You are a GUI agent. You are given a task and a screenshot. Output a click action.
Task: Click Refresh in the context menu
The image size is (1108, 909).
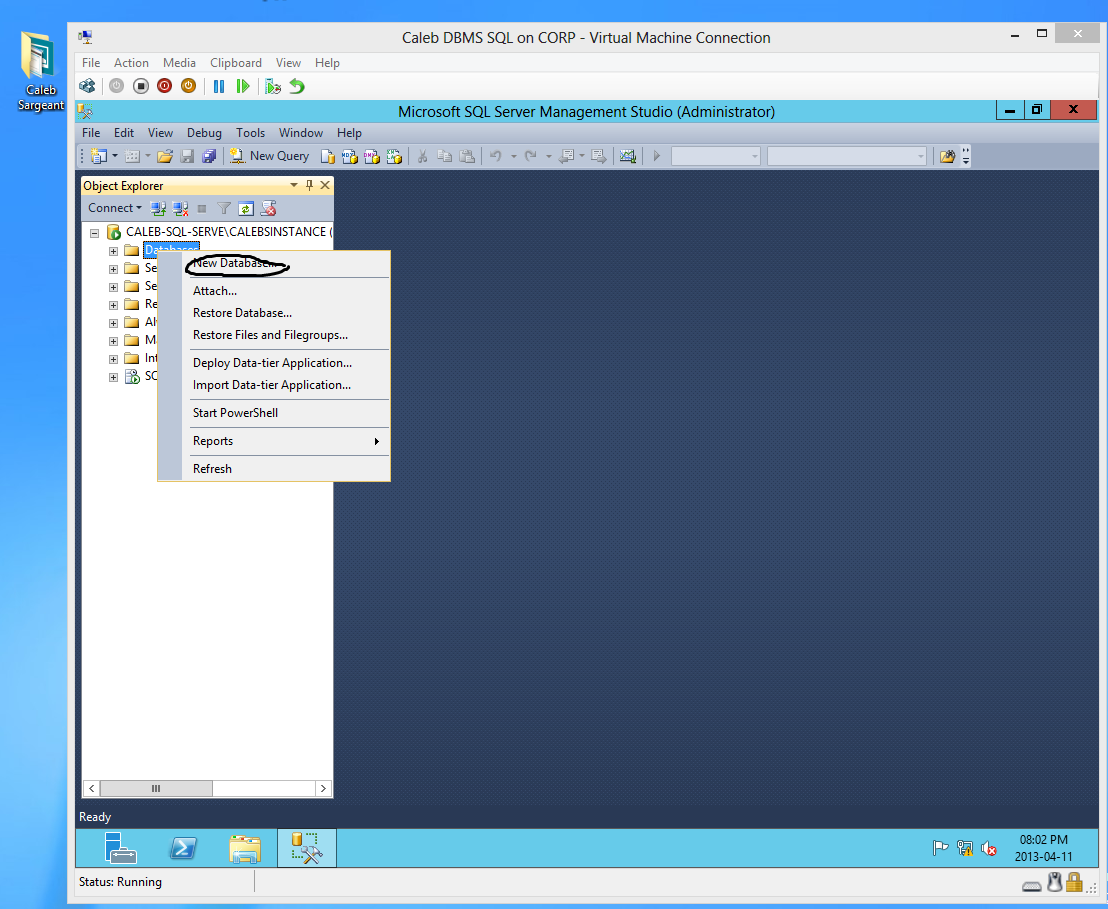(x=286, y=469)
